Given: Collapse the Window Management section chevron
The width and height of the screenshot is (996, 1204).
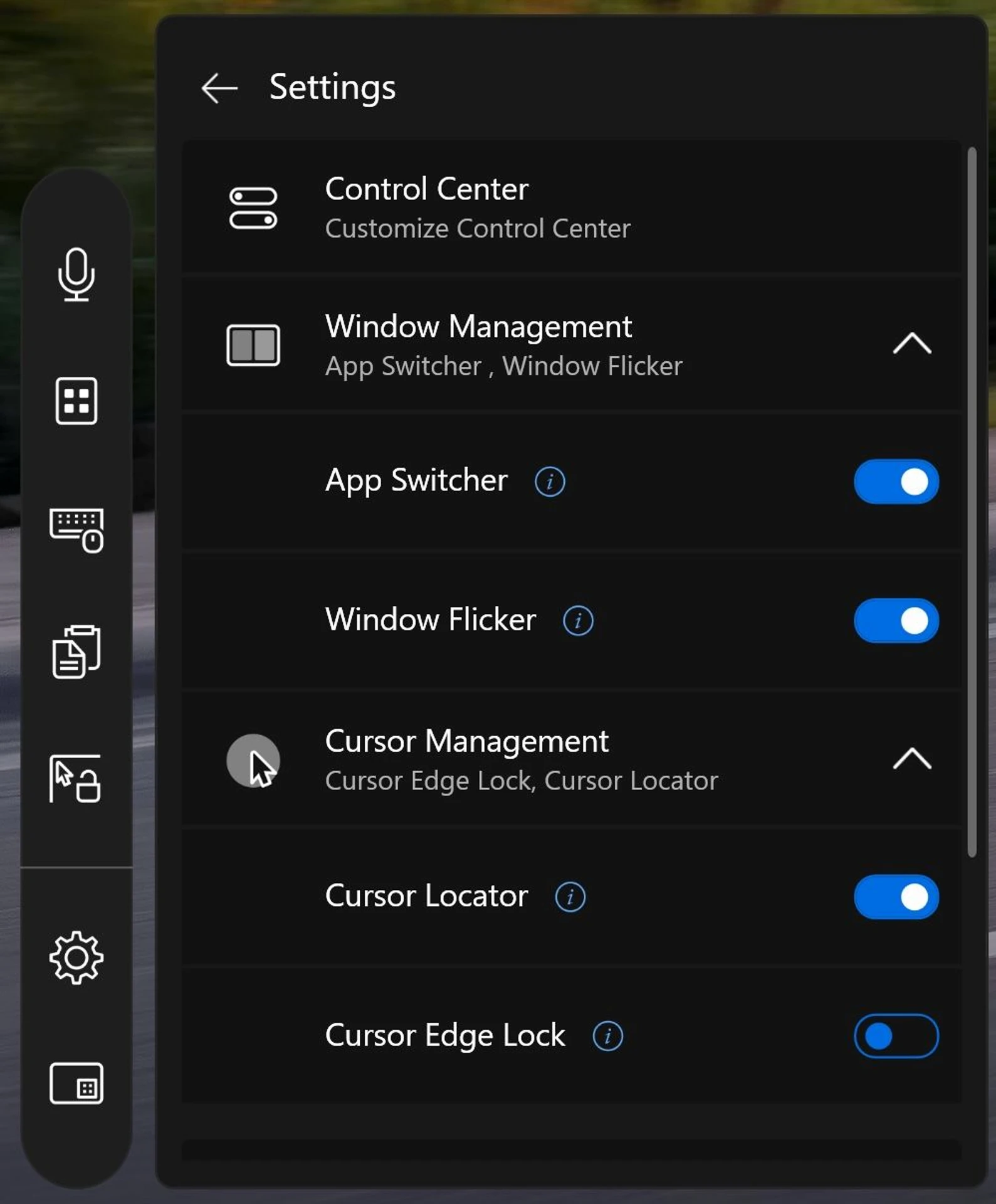Looking at the screenshot, I should tap(912, 344).
